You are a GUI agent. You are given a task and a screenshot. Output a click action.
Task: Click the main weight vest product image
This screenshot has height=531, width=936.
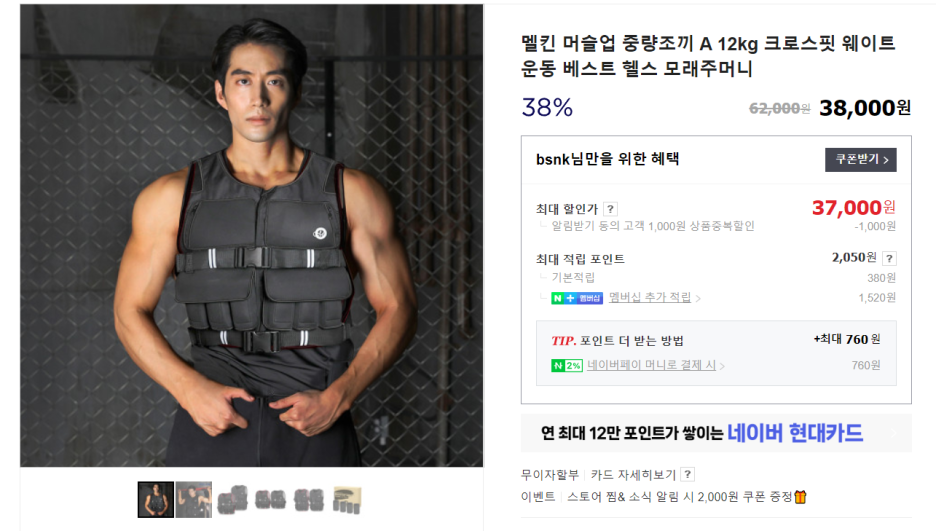(251, 236)
